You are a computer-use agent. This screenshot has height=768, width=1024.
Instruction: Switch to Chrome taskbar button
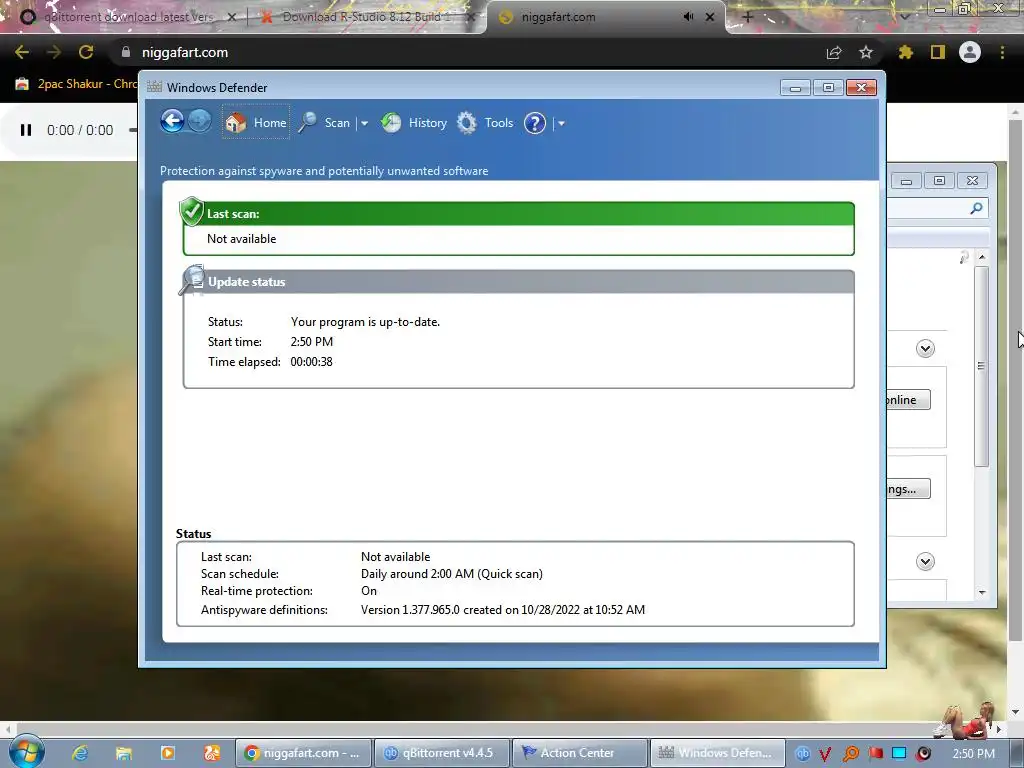click(x=303, y=753)
